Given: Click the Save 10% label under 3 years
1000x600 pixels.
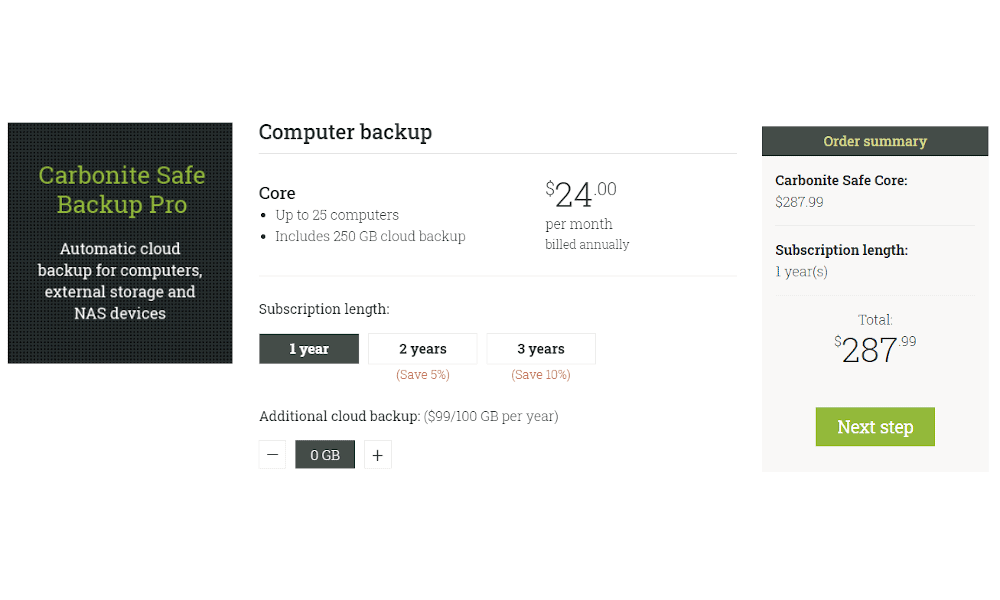Looking at the screenshot, I should [x=540, y=374].
